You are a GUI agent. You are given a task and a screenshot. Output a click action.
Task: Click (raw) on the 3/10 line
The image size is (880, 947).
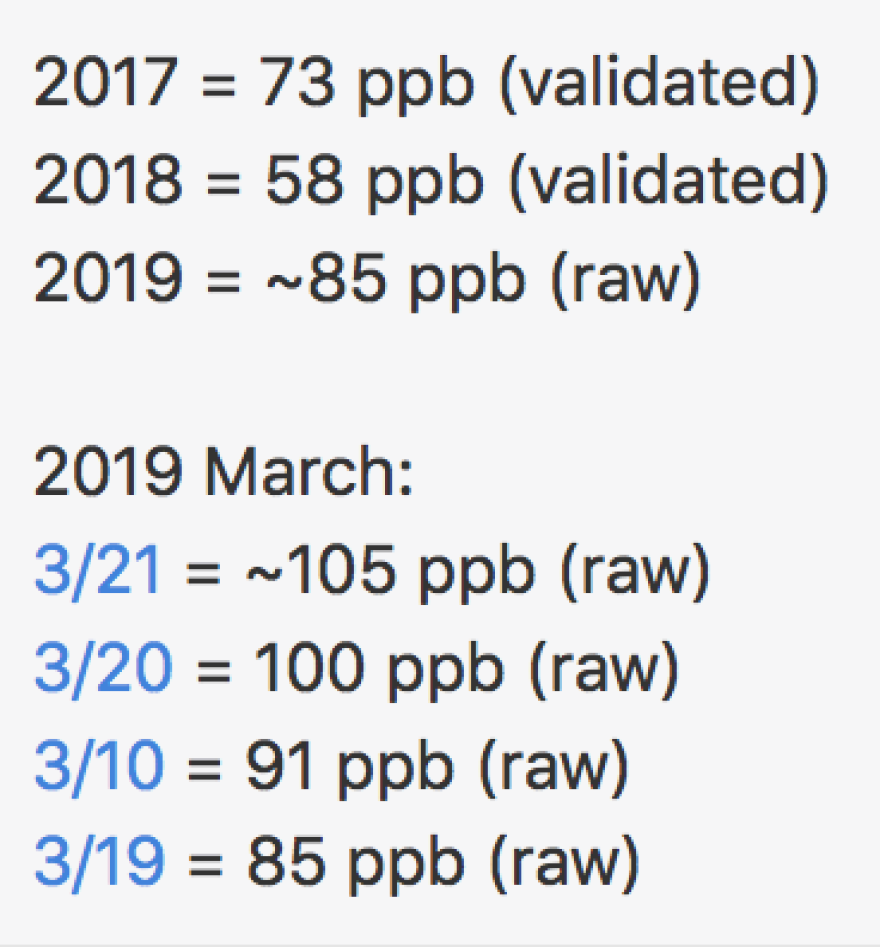click(x=554, y=766)
